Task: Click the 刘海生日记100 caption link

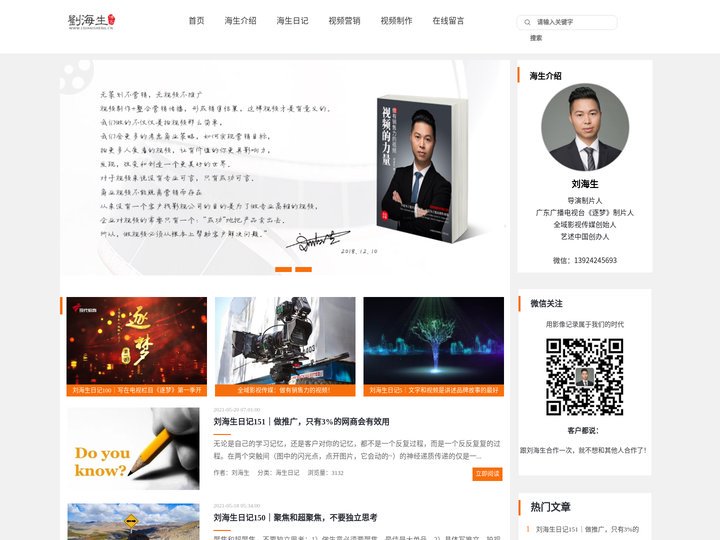Action: (x=137, y=390)
